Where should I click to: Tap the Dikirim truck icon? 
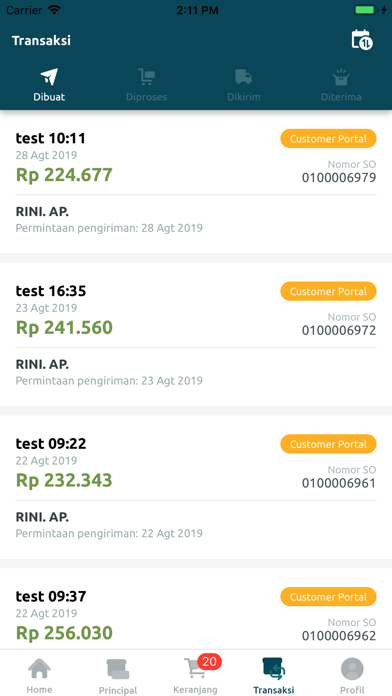(244, 77)
